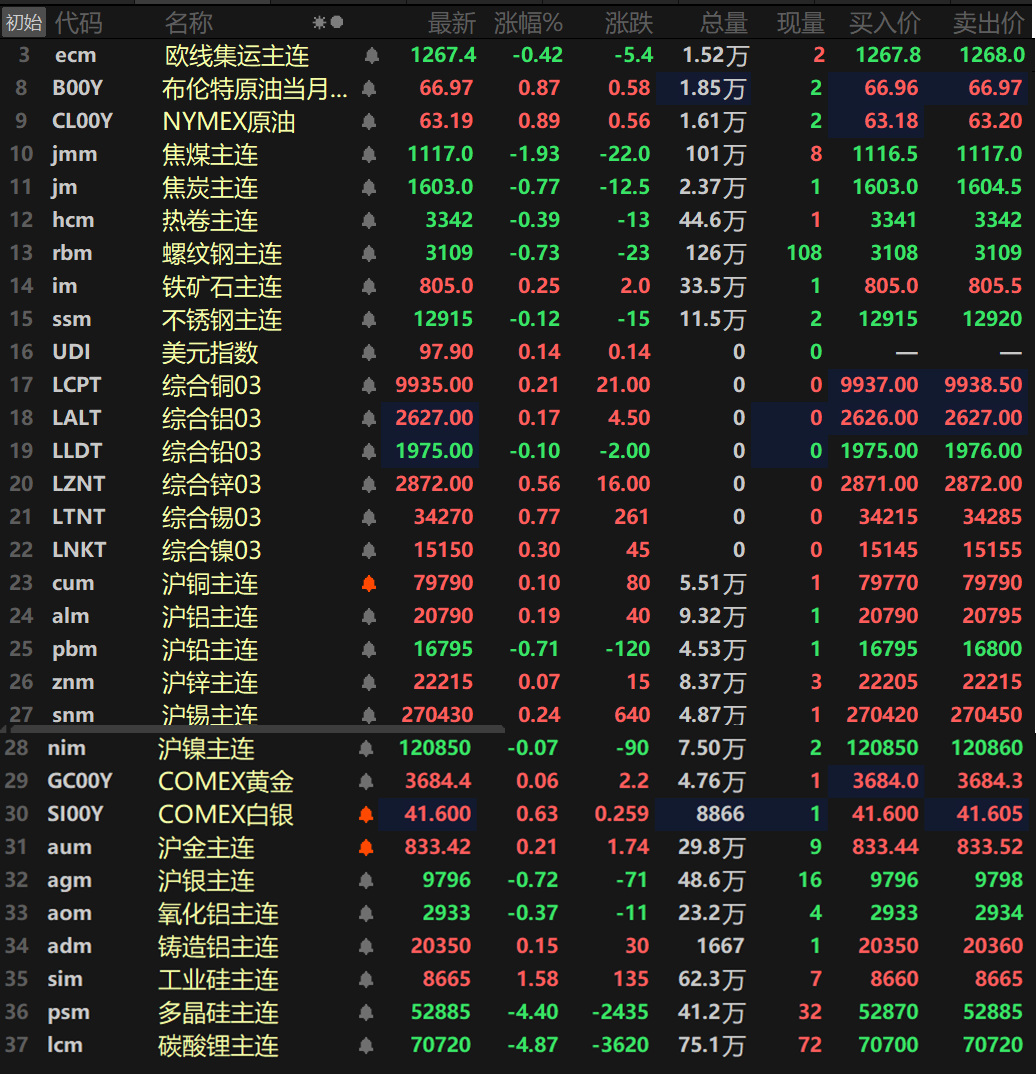The height and width of the screenshot is (1074, 1036).
Task: Sort quotes by 最新 price header
Action: click(451, 22)
